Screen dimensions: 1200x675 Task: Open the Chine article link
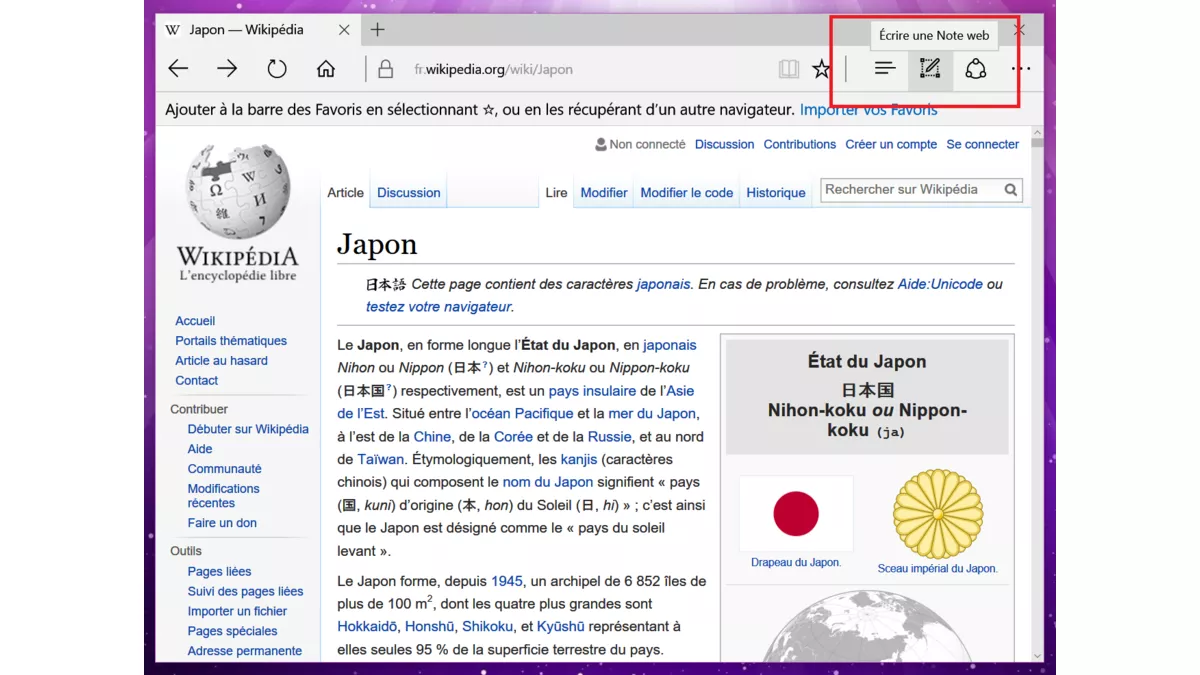432,437
